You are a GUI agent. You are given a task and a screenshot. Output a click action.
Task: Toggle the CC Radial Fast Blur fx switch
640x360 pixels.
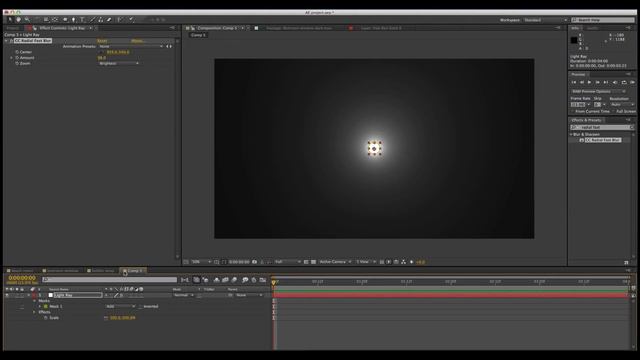[11, 41]
